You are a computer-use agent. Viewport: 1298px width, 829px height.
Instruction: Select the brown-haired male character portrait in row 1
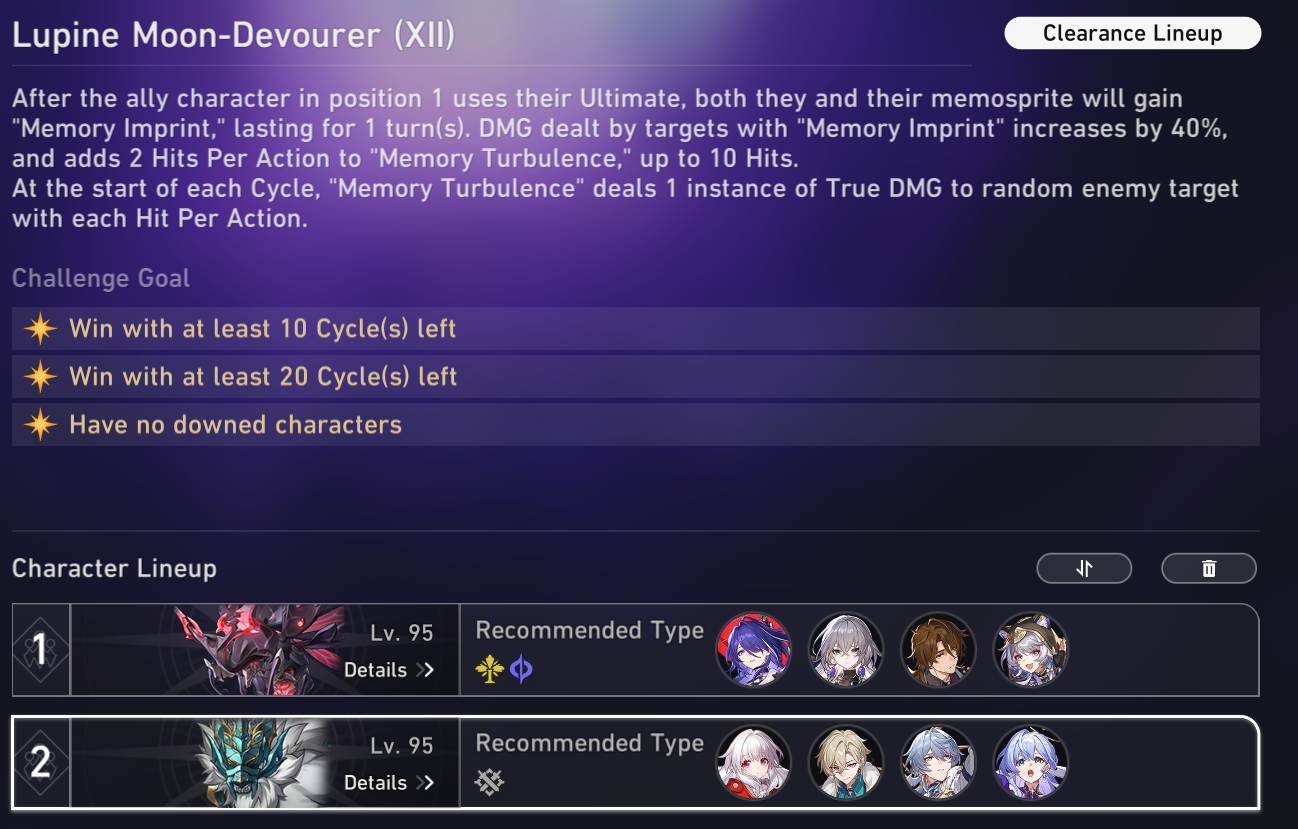coord(938,650)
